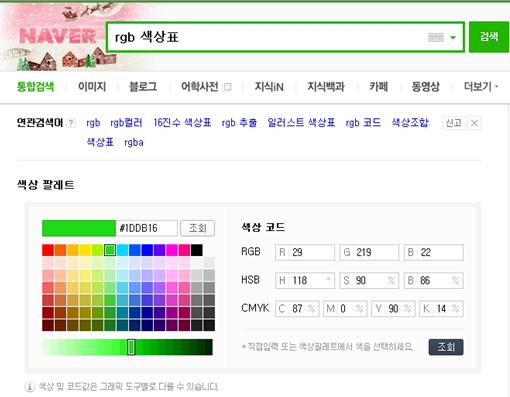Pick the selected green swatch in top row

pos(110,250)
